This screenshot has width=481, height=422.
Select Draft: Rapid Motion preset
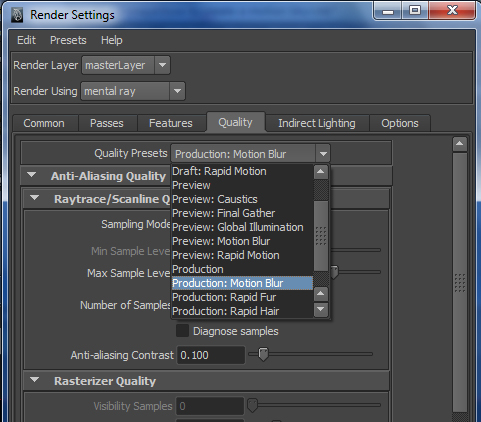[x=219, y=171]
